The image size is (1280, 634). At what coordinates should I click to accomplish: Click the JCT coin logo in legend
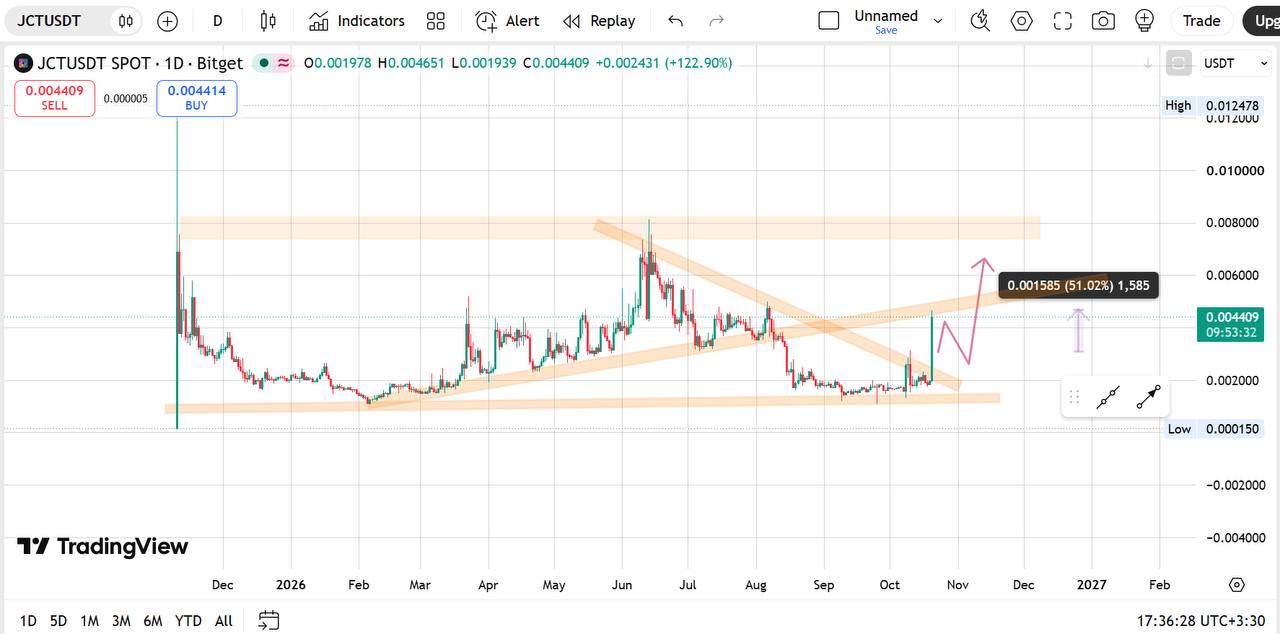(23, 63)
